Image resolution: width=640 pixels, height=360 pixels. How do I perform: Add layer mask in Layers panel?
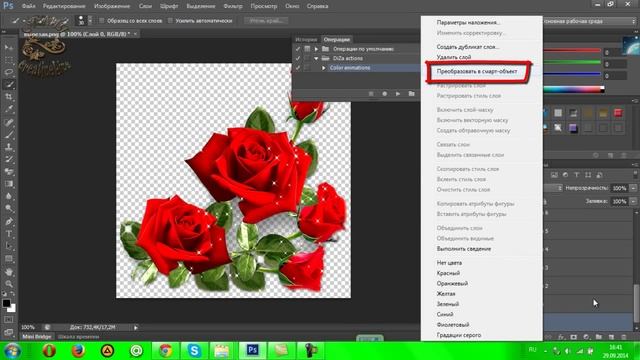574,337
